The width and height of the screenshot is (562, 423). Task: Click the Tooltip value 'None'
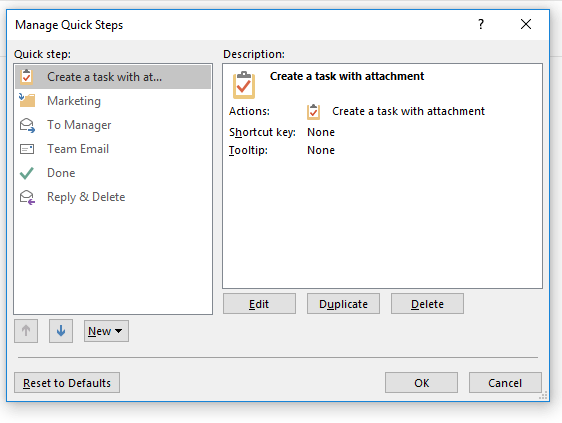[x=321, y=150]
